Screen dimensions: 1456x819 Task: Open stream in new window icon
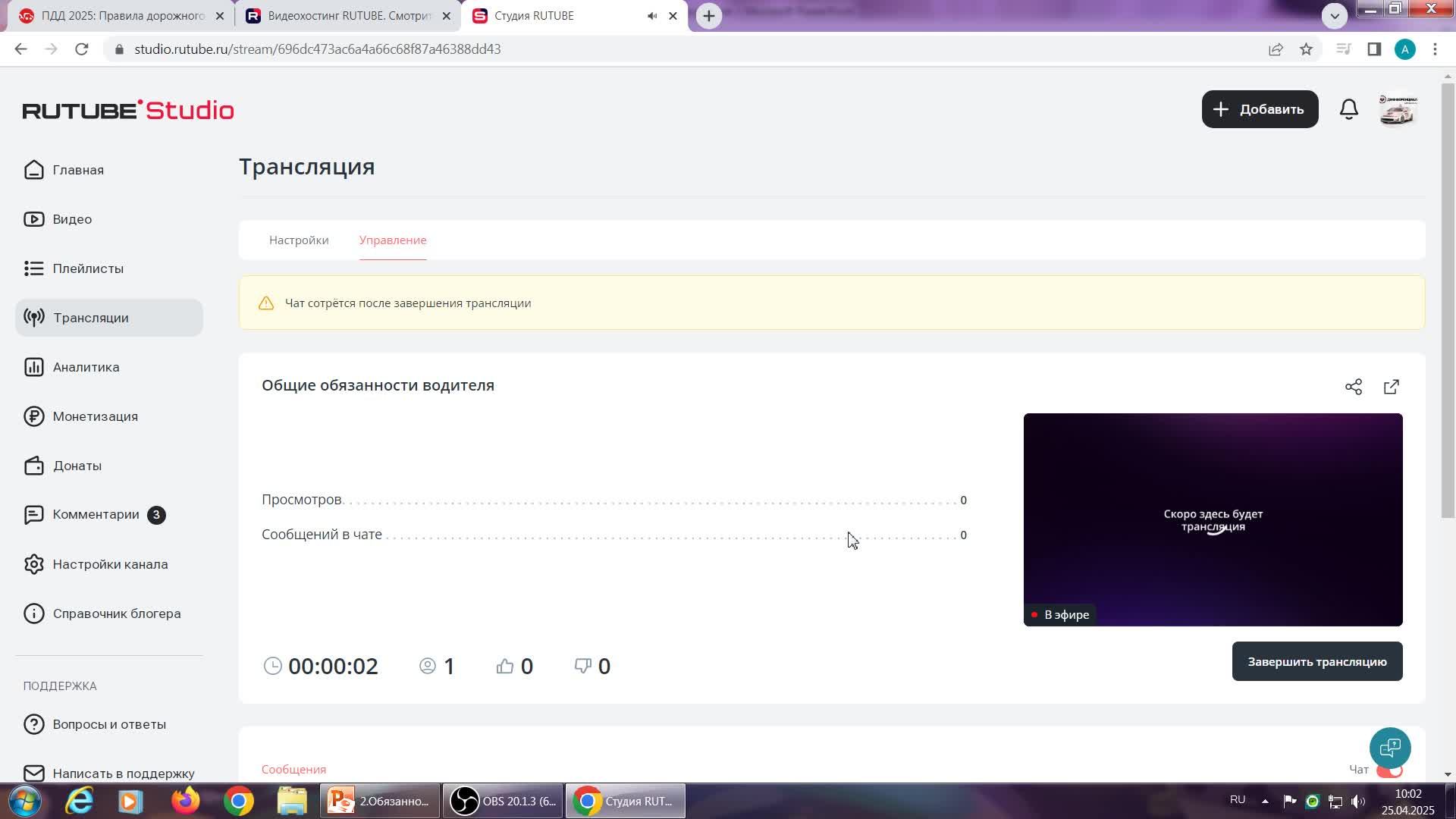coord(1392,388)
